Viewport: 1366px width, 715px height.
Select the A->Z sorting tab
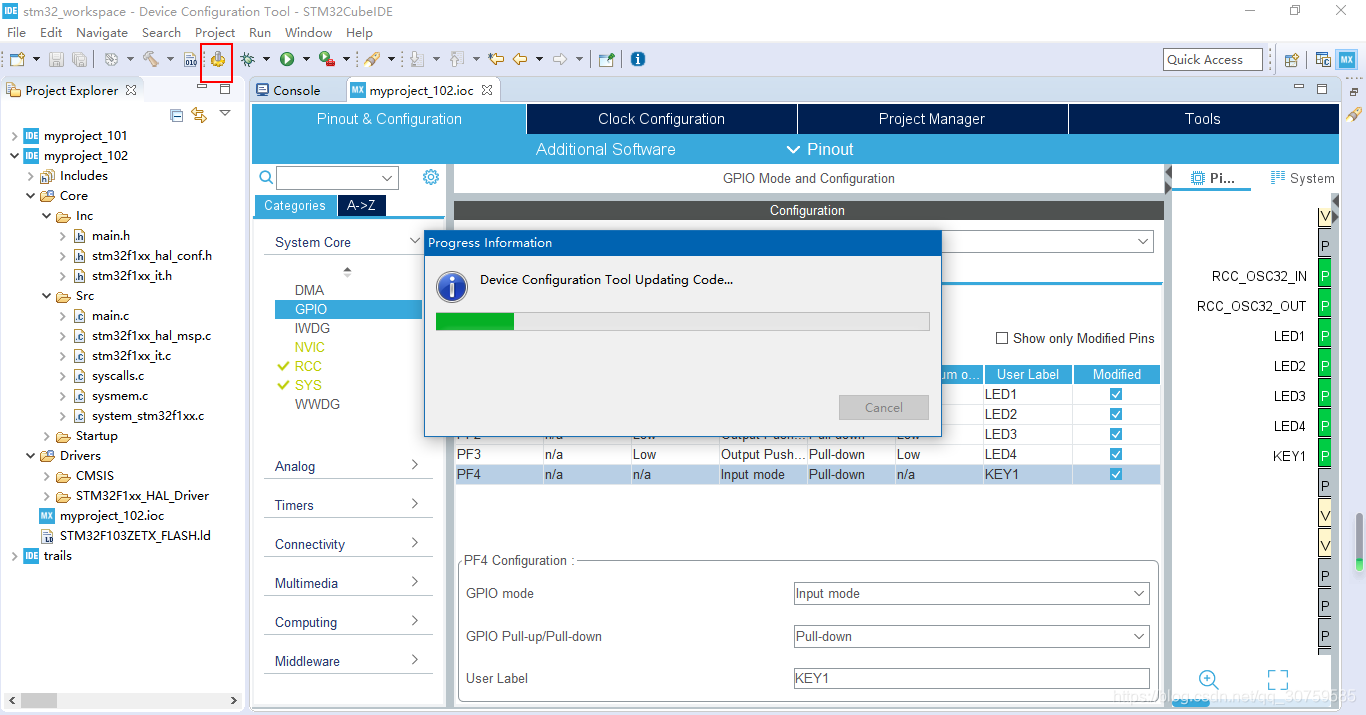pyautogui.click(x=362, y=205)
